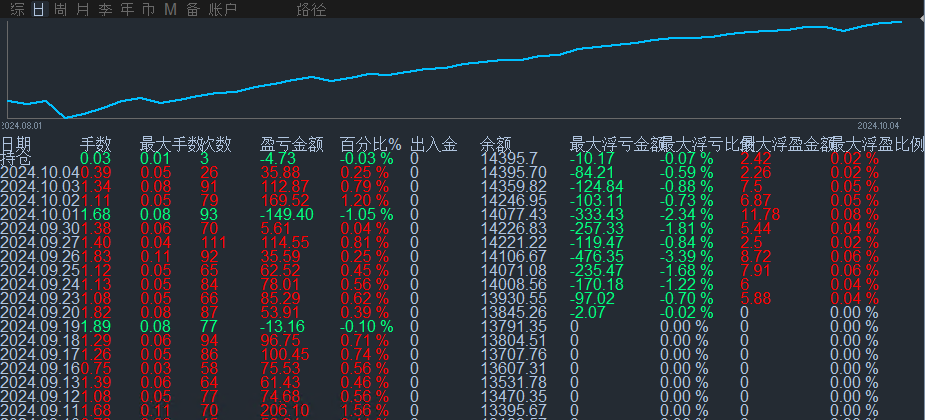Click the floating loss ratio -3.39 %
925x420 pixels.
(687, 257)
